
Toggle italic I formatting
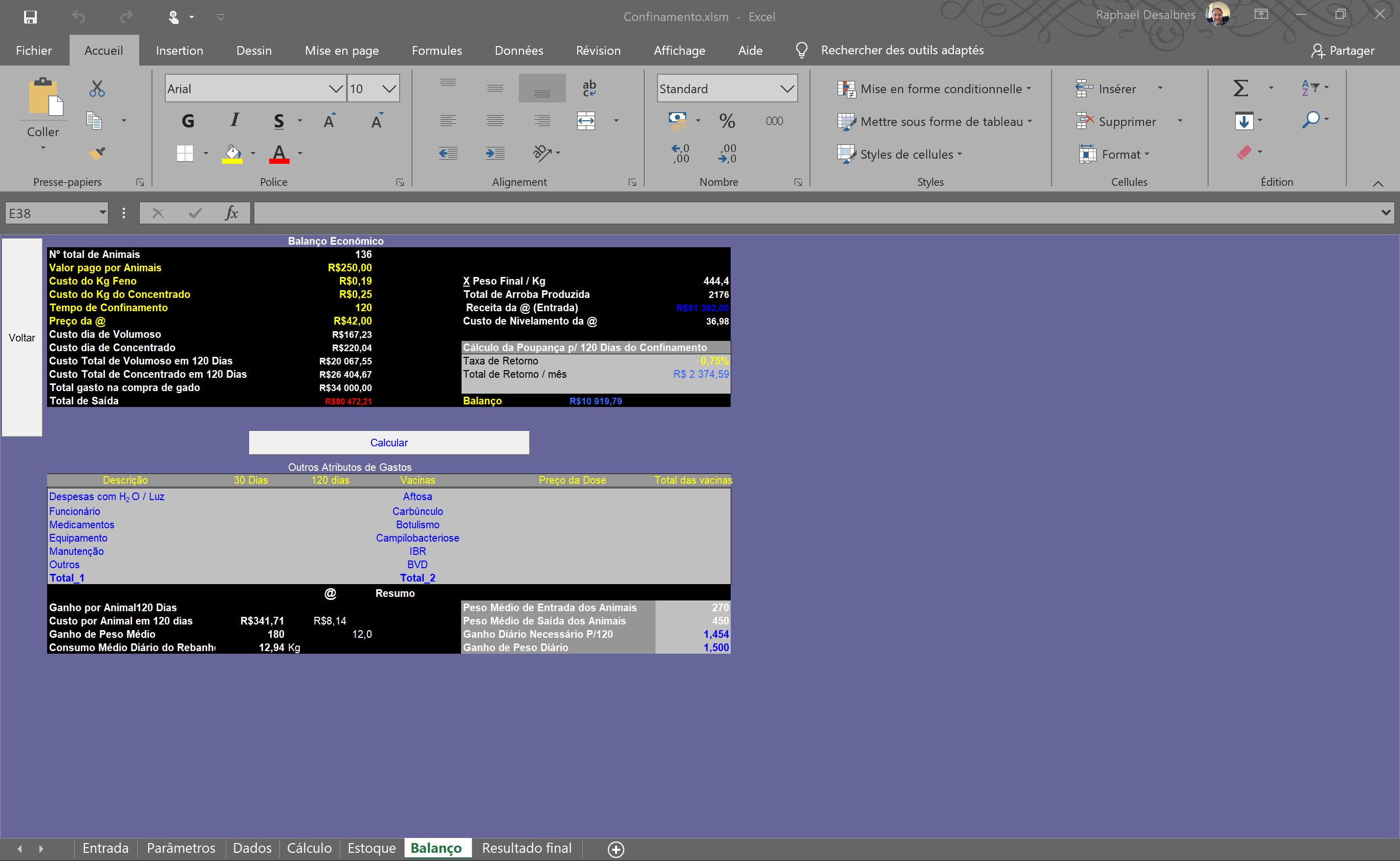coord(234,120)
